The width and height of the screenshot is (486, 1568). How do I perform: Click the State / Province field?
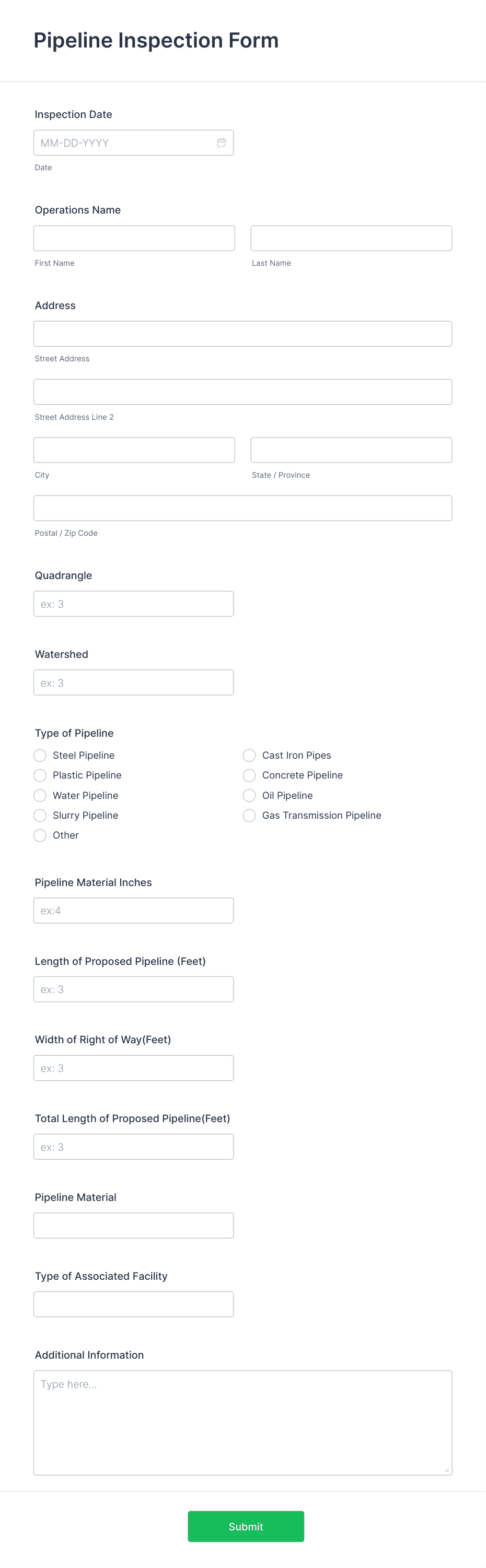click(351, 449)
